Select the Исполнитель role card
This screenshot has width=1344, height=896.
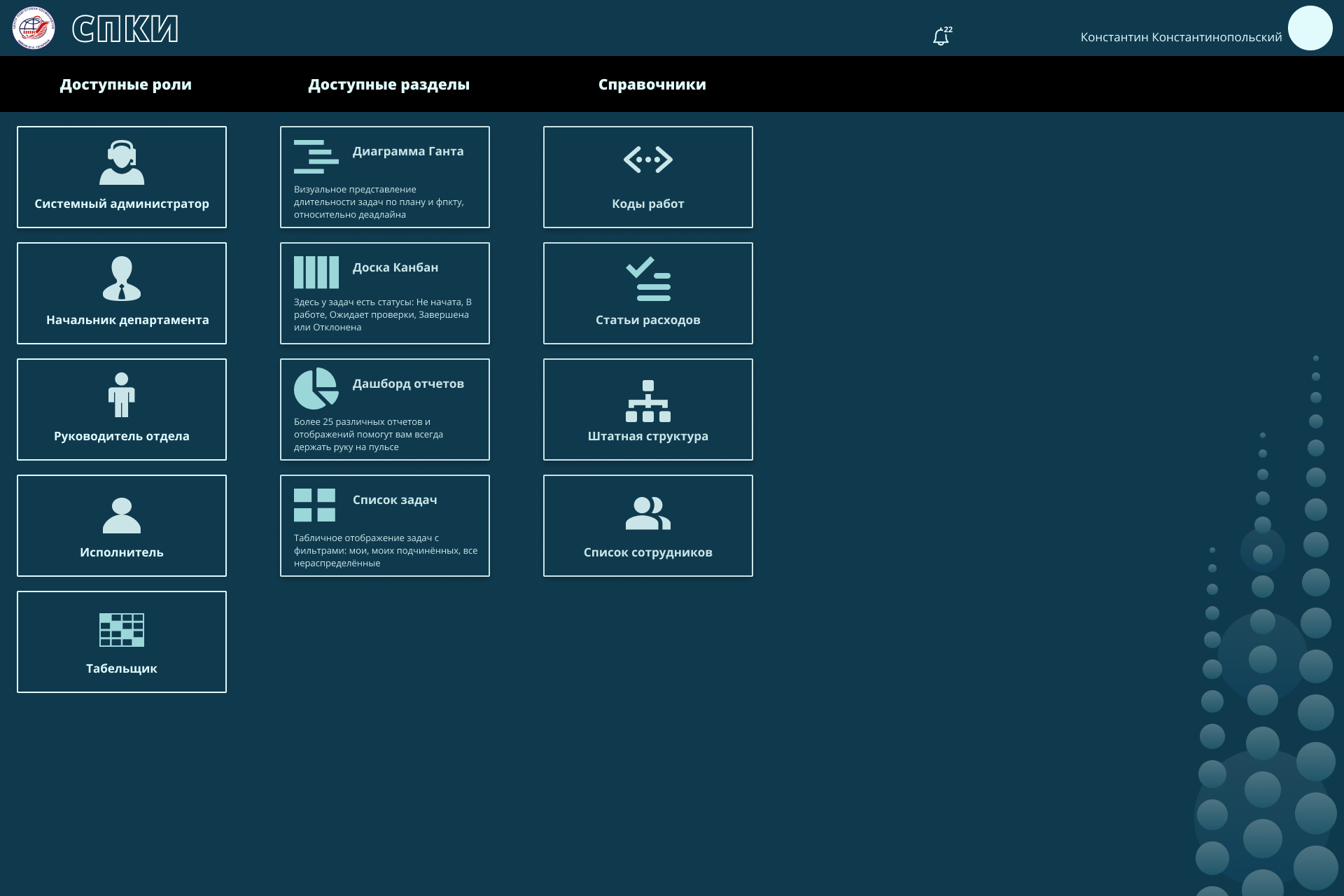pos(122,526)
